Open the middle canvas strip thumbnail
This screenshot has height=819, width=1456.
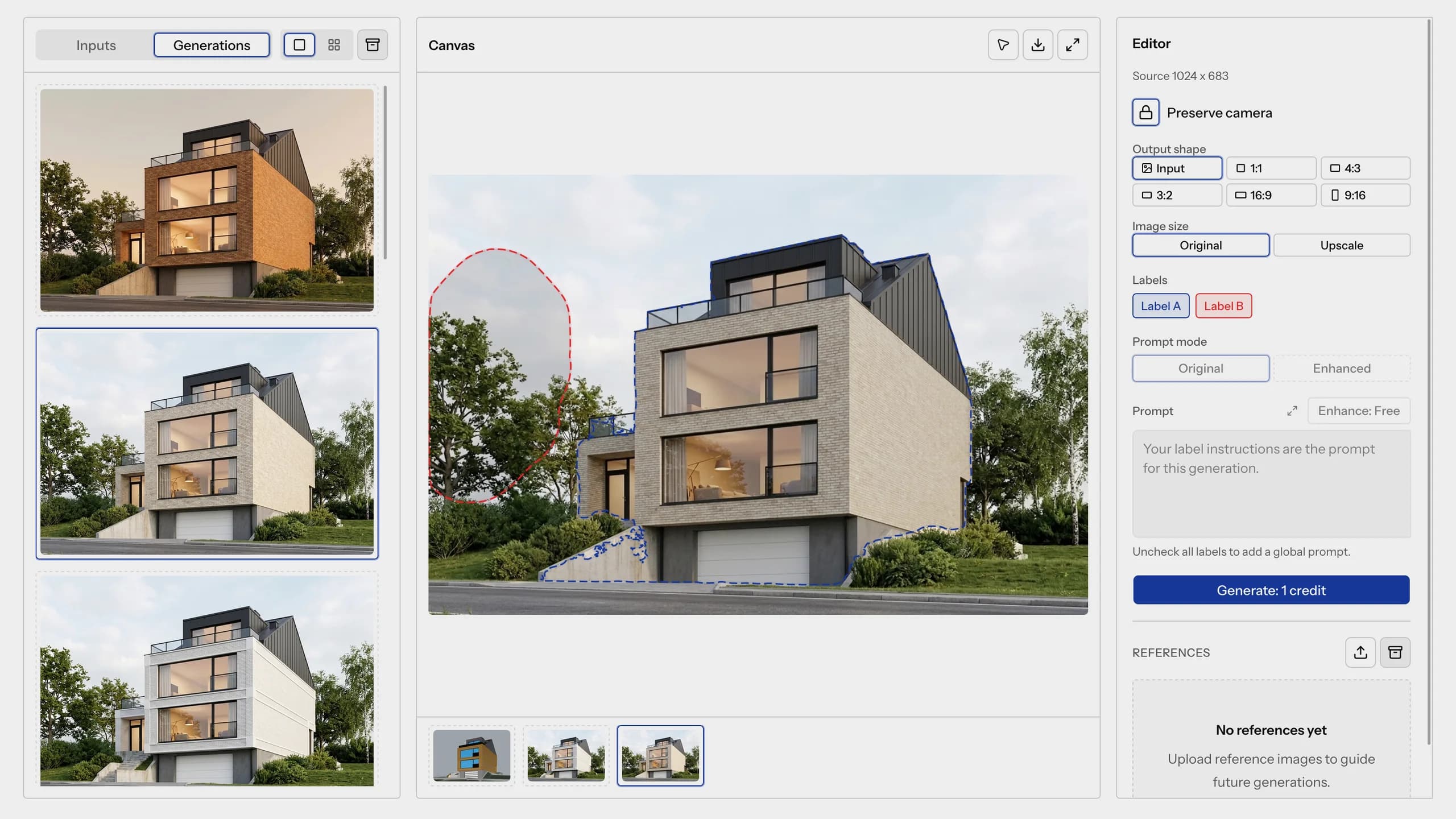(x=566, y=755)
